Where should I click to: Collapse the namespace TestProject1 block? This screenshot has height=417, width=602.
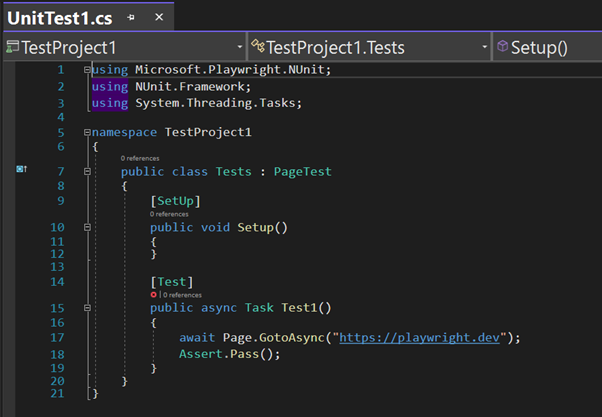[x=88, y=132]
